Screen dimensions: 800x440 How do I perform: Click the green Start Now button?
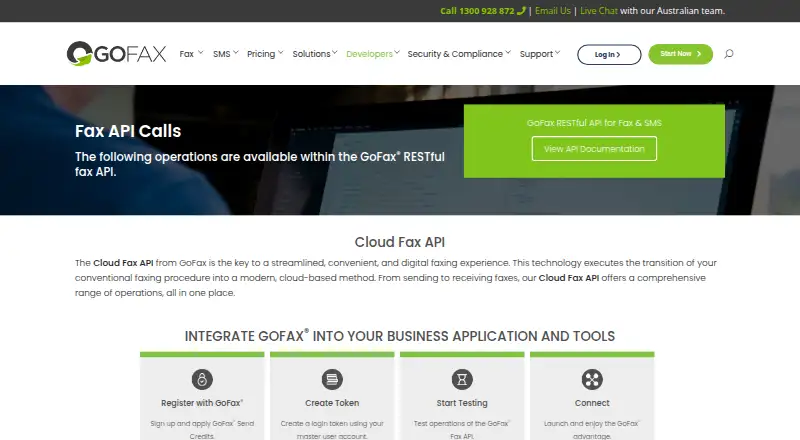click(681, 54)
